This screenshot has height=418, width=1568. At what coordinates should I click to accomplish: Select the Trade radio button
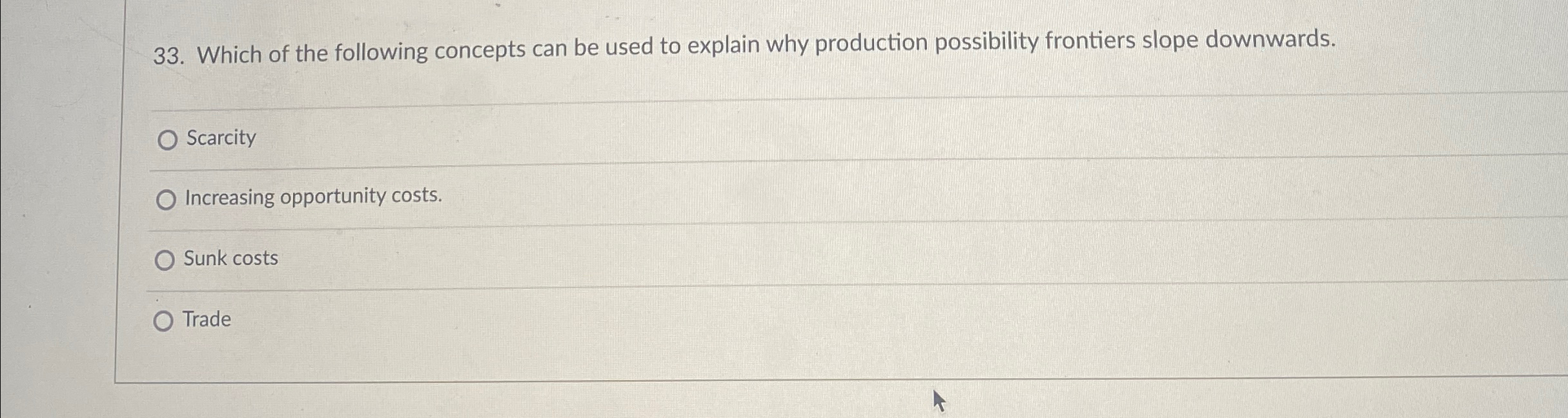165,320
